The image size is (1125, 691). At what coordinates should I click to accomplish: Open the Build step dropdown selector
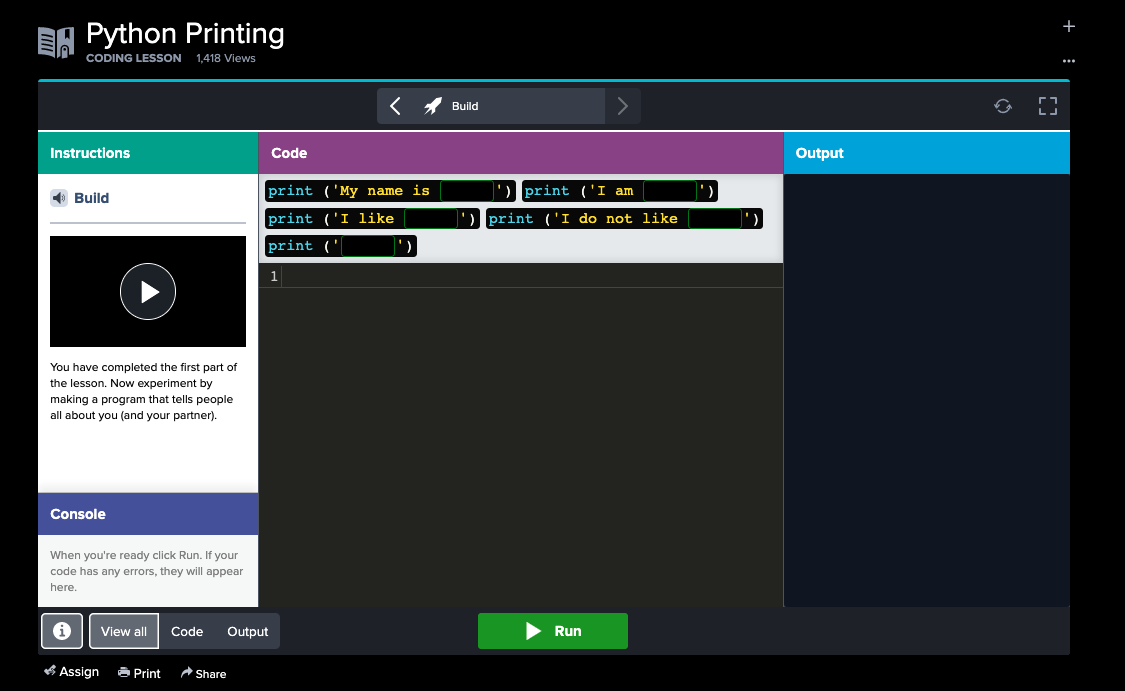[x=491, y=106]
